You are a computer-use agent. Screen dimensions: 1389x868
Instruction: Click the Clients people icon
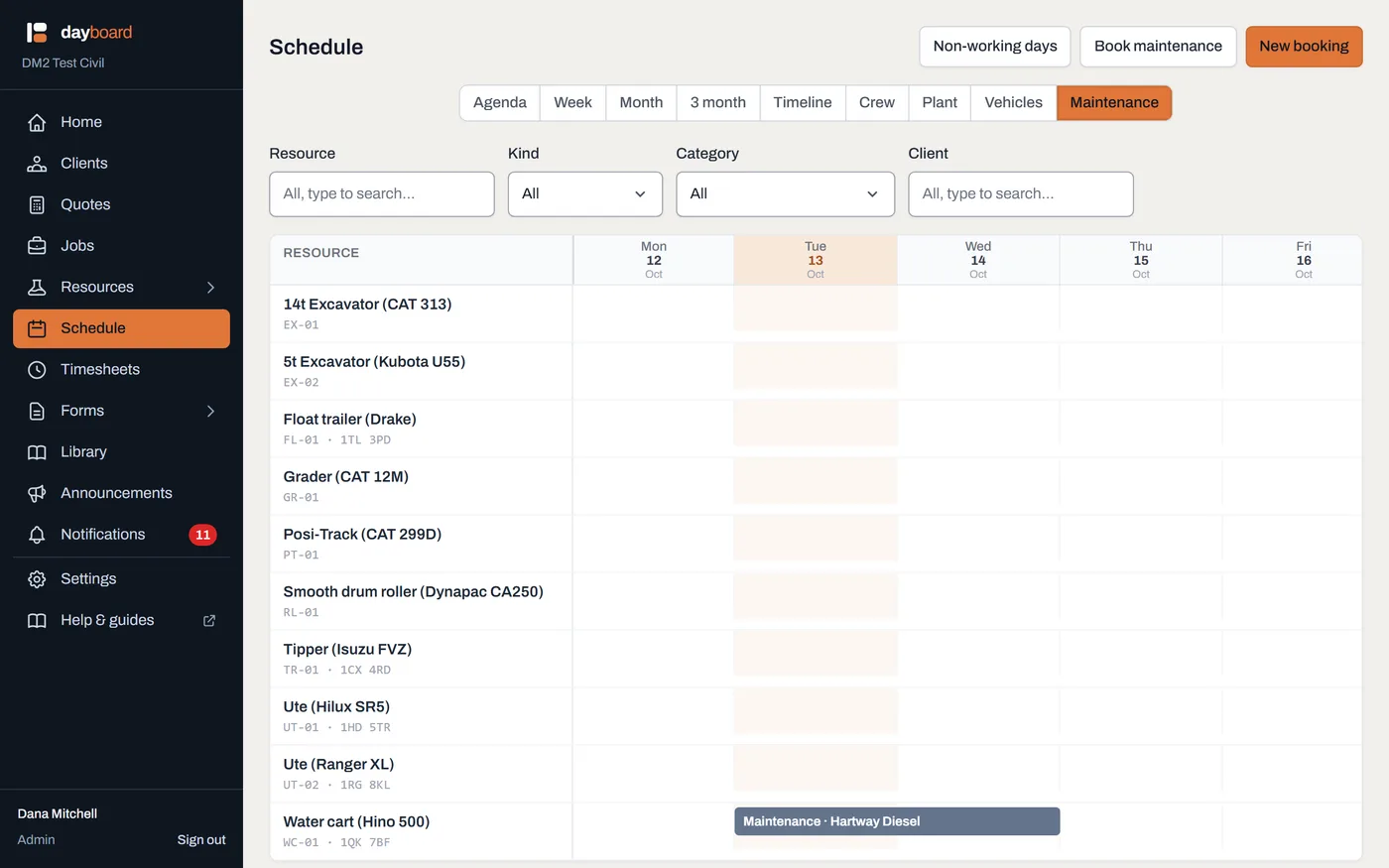coord(37,164)
